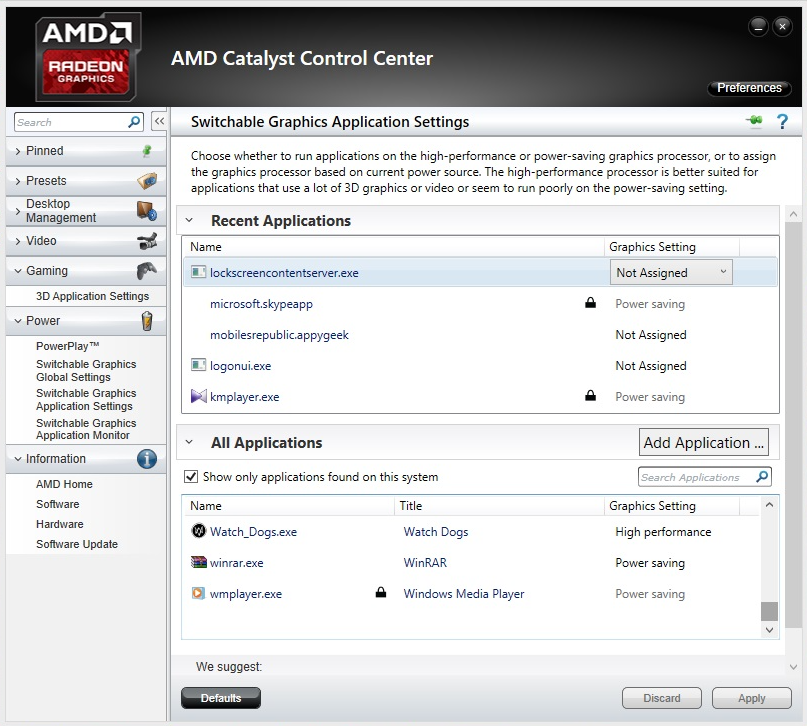
Task: Open the PowerPlay page
Action: click(x=67, y=346)
